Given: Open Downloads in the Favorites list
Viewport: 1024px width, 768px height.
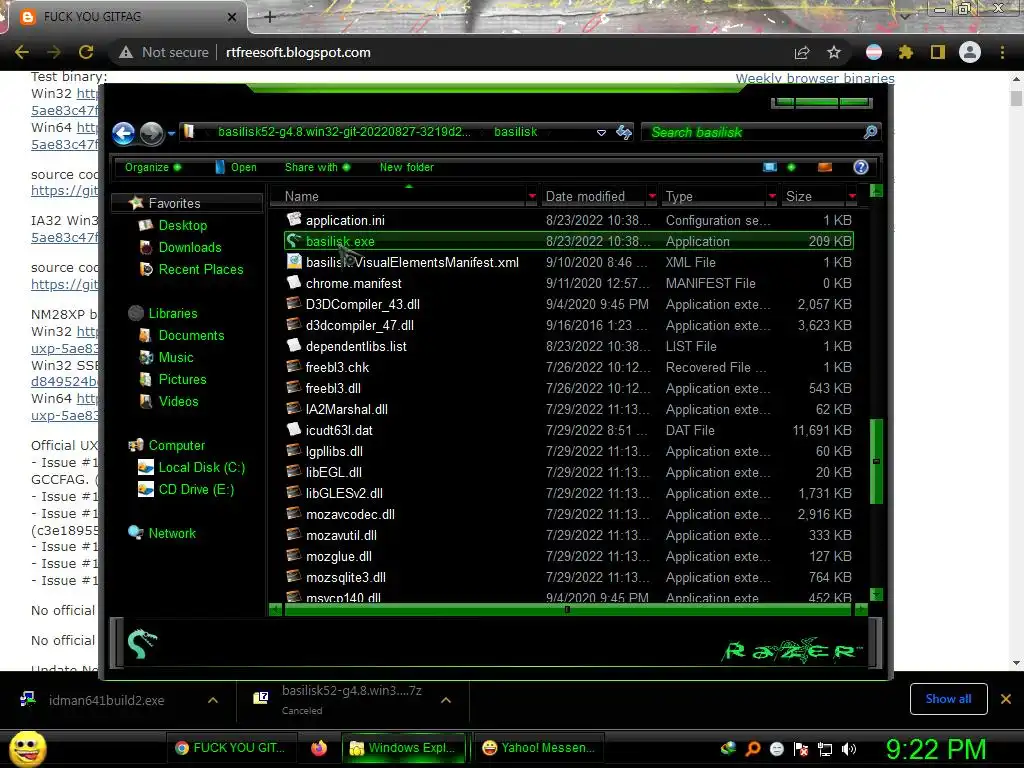Looking at the screenshot, I should (189, 248).
